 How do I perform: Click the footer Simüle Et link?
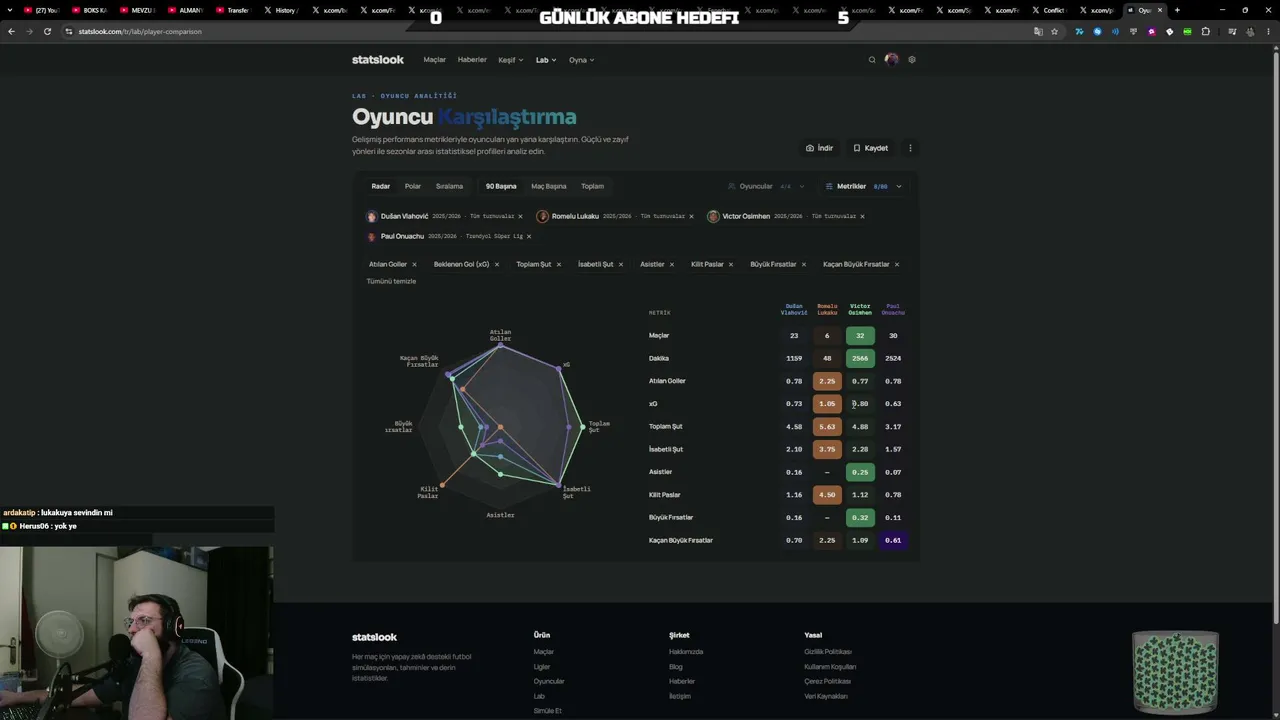pyautogui.click(x=547, y=711)
